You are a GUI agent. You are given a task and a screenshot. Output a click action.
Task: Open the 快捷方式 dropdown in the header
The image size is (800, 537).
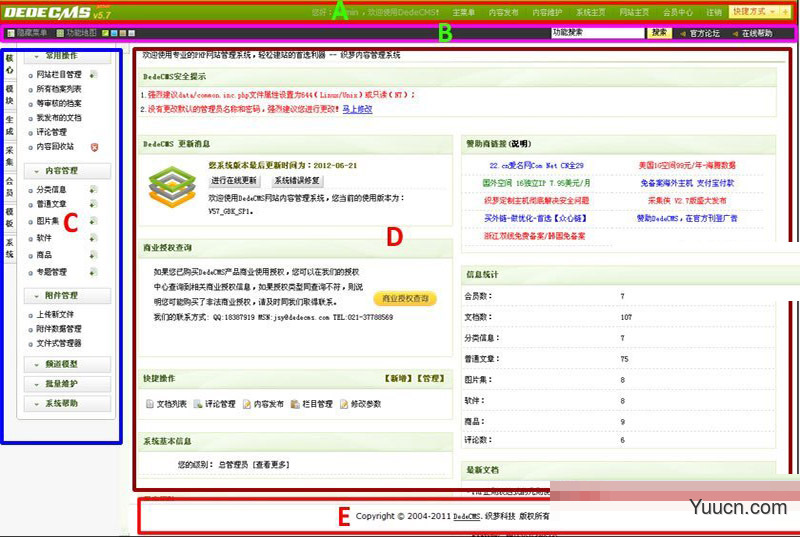[754, 11]
